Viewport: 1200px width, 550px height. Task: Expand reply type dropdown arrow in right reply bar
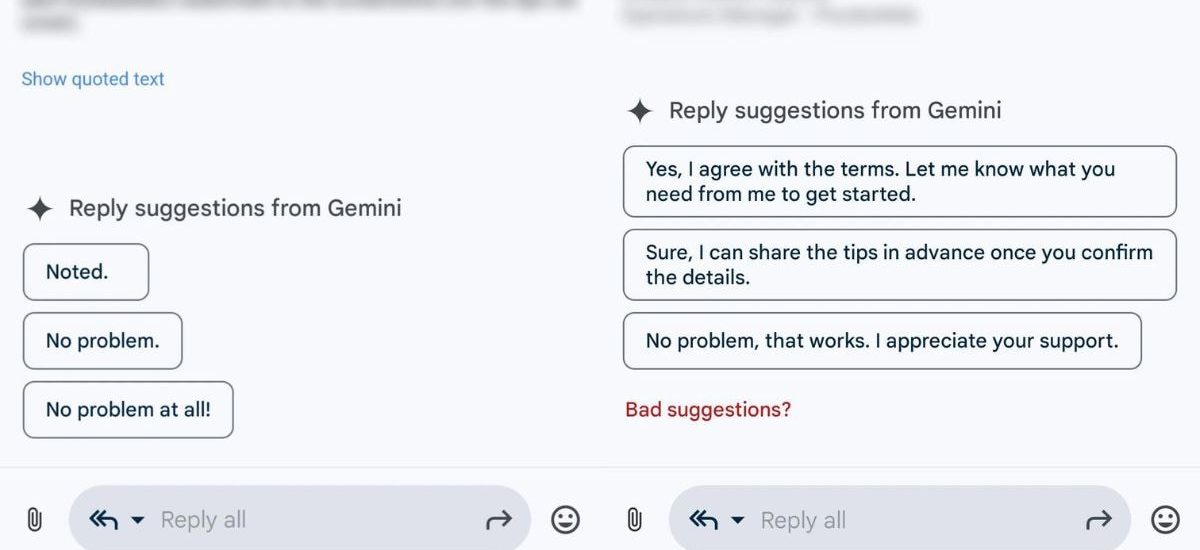pyautogui.click(x=738, y=520)
